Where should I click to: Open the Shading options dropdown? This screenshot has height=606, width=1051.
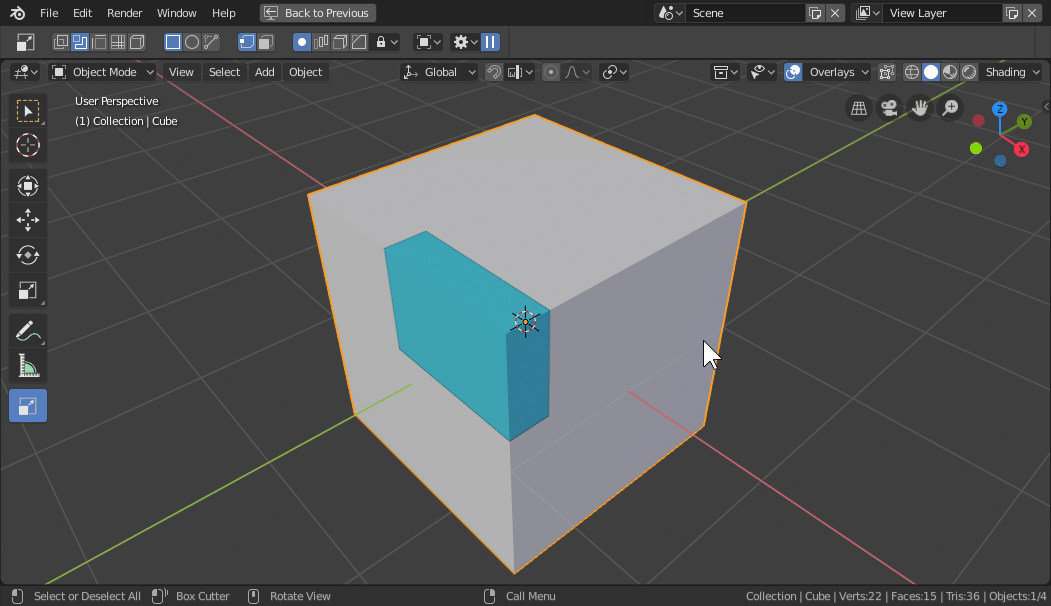coord(1012,72)
